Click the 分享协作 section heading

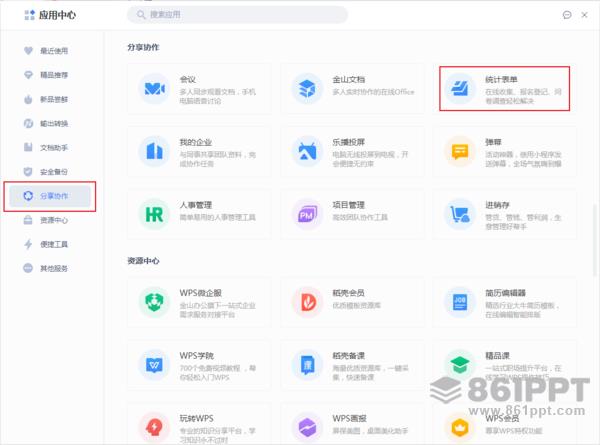point(143,47)
